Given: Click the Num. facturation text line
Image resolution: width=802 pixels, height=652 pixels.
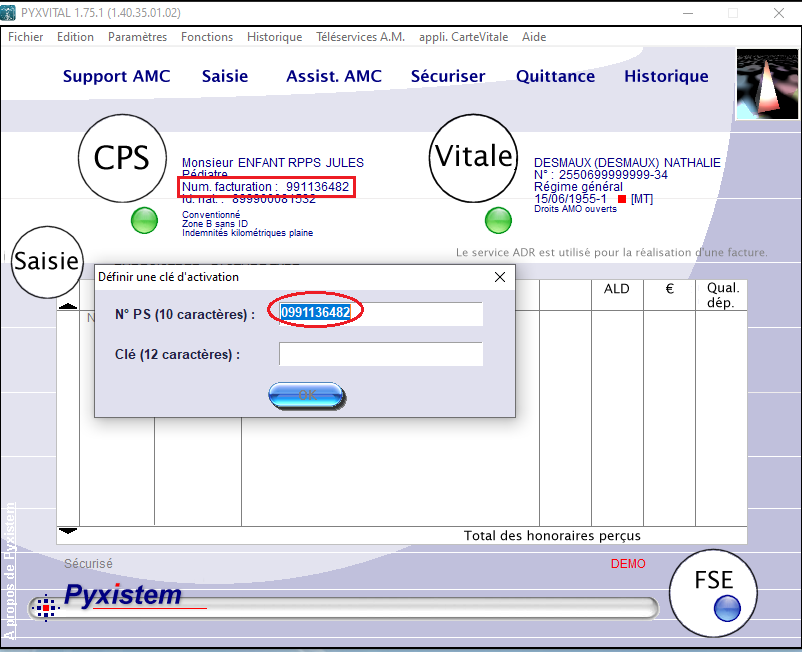Looking at the screenshot, I should coord(265,187).
